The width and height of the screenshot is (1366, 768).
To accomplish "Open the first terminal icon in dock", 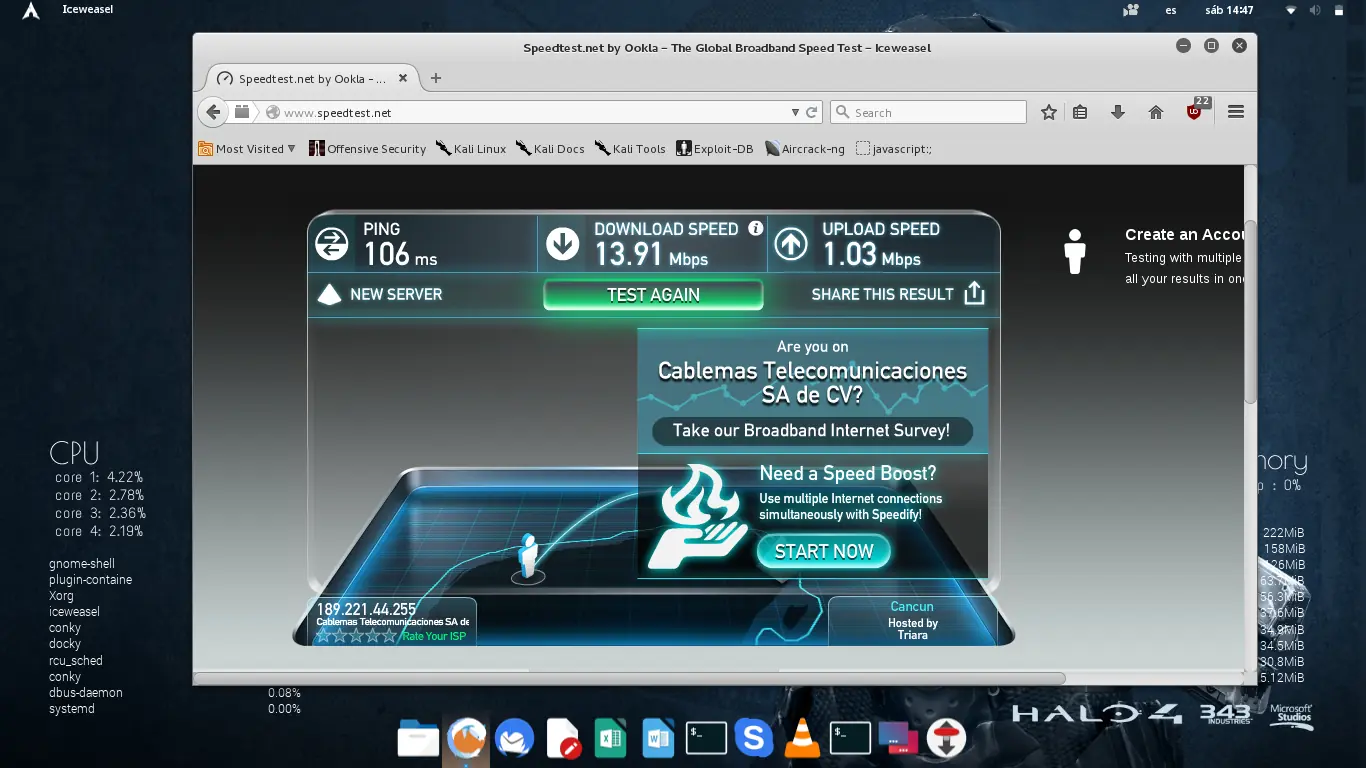I will 706,739.
